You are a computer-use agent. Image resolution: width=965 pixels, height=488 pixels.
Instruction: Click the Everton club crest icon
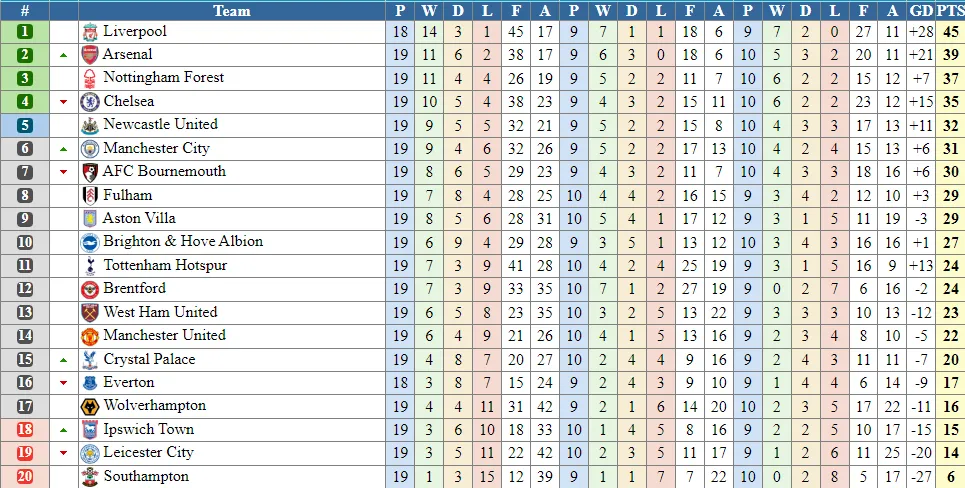coord(89,383)
